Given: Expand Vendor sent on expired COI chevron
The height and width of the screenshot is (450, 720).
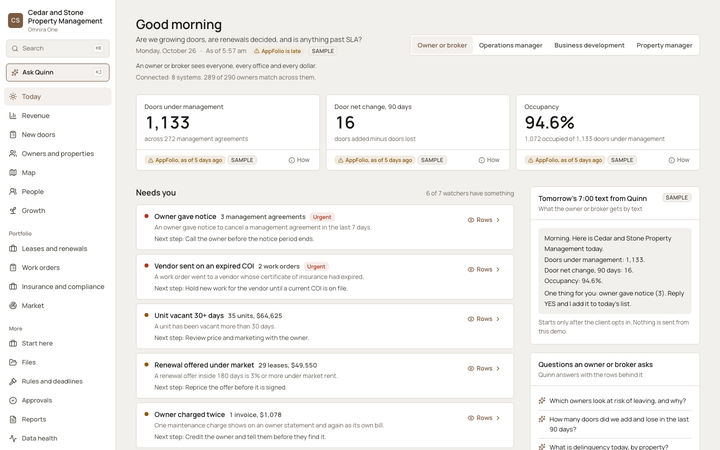Looking at the screenshot, I should [x=498, y=270].
